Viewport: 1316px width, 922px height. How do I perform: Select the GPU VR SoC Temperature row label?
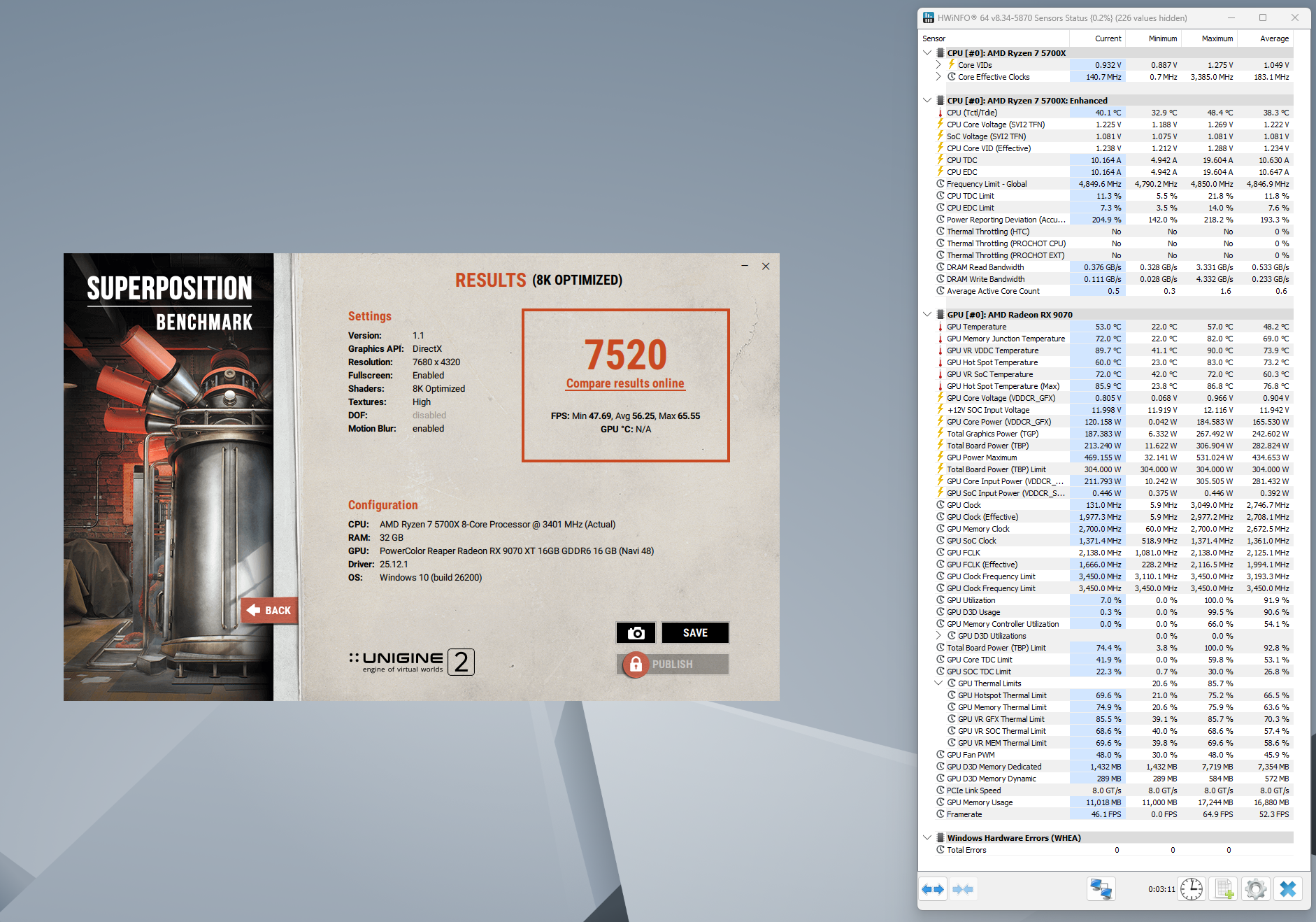tap(989, 374)
